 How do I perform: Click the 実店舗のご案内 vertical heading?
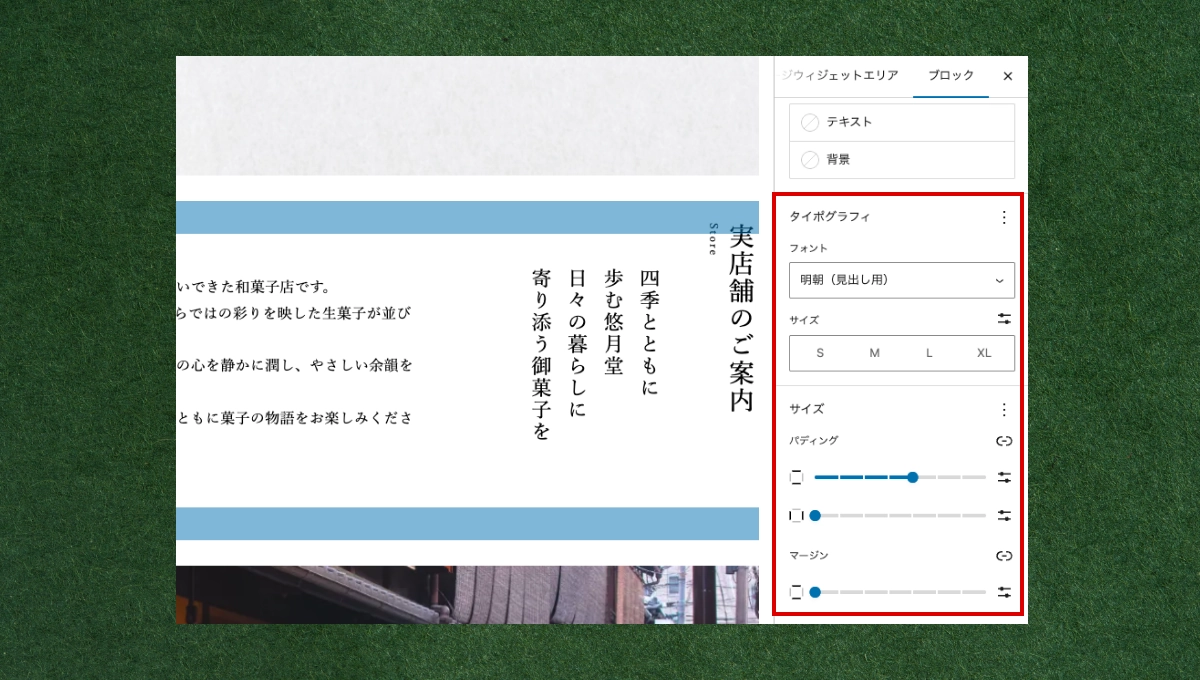(x=741, y=318)
